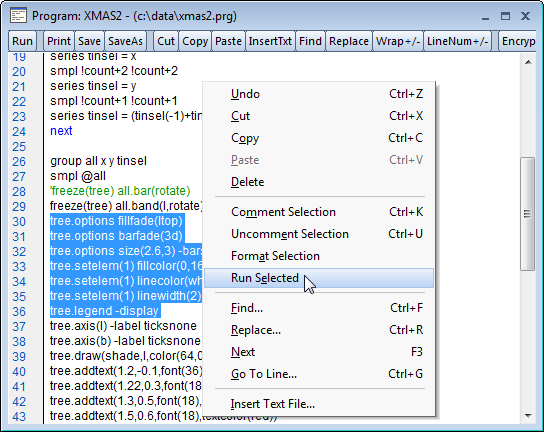Click the vertical scrollbar thumb

[528, 214]
